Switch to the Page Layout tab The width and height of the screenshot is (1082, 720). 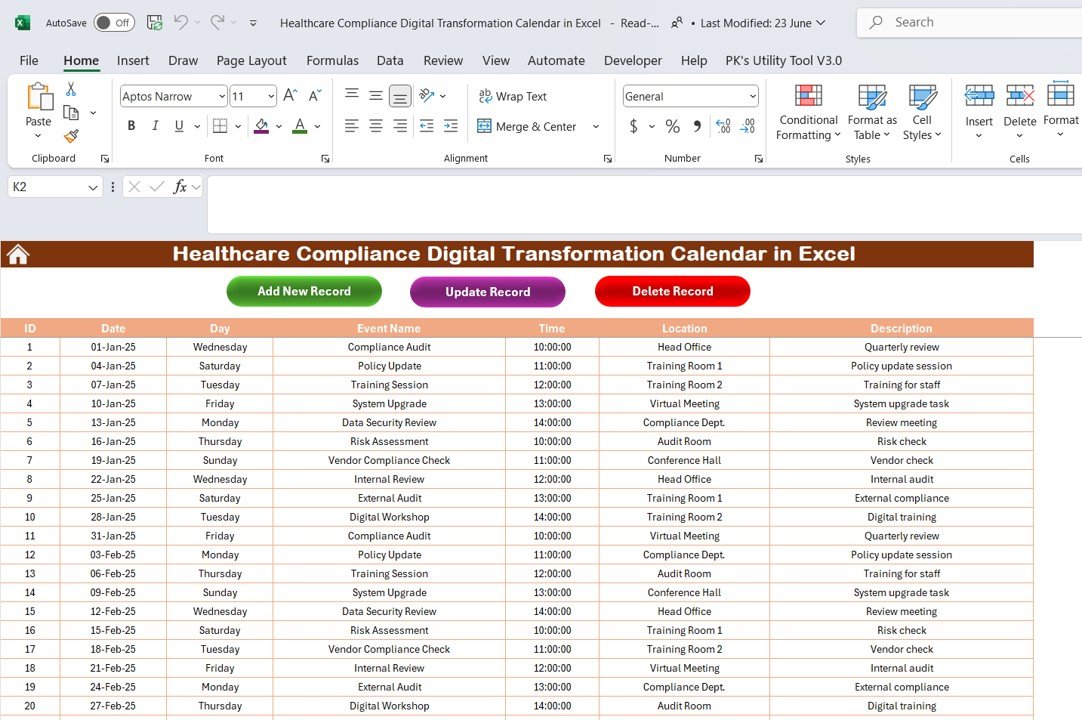pos(251,61)
